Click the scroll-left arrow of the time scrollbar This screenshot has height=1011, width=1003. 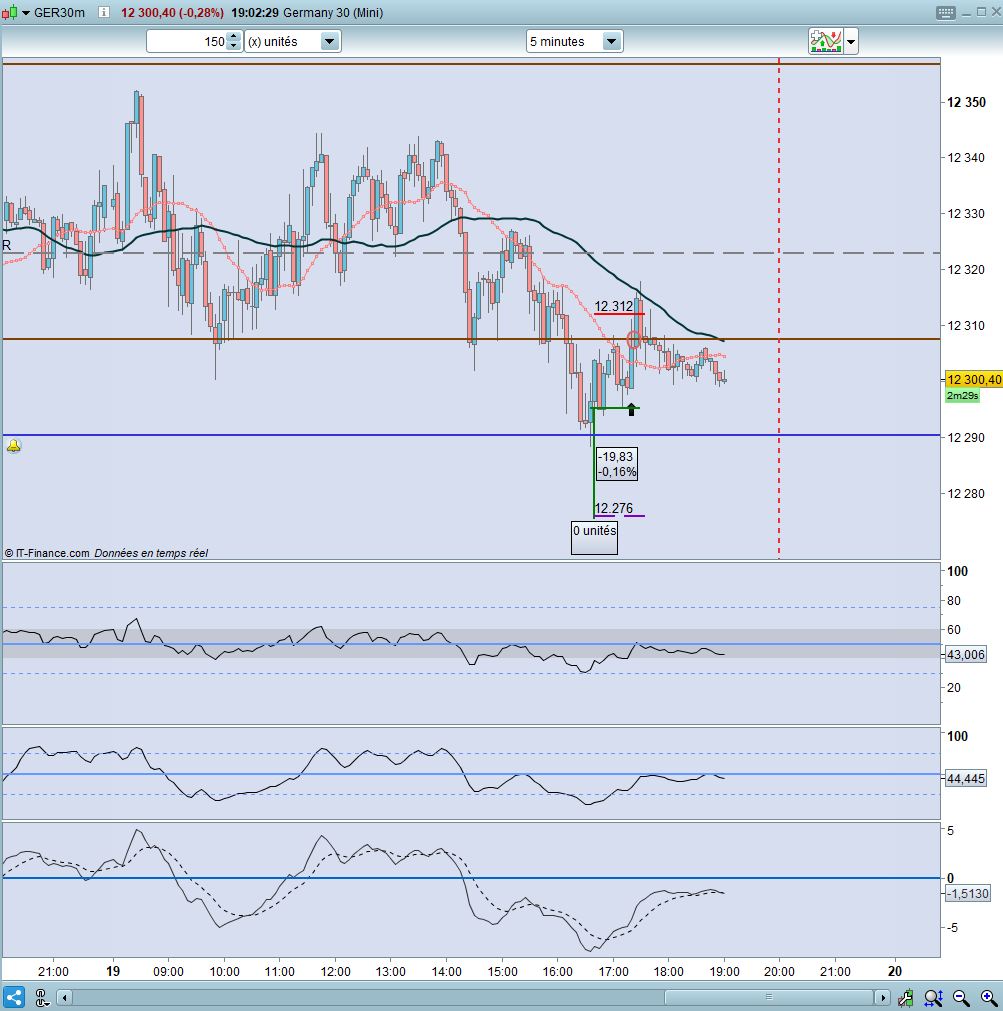point(64,998)
